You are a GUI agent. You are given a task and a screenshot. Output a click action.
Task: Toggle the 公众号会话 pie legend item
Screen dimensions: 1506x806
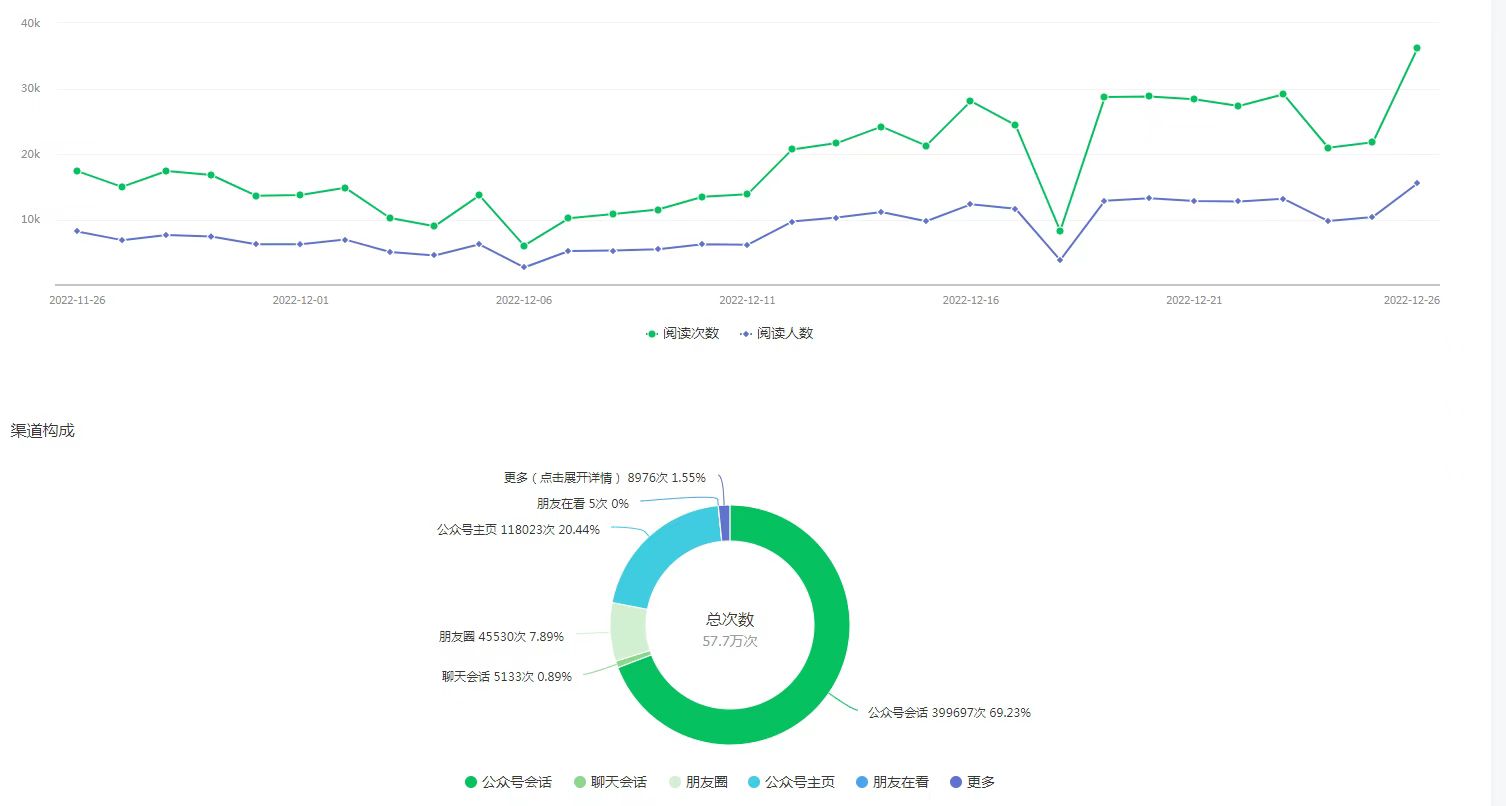click(x=508, y=782)
